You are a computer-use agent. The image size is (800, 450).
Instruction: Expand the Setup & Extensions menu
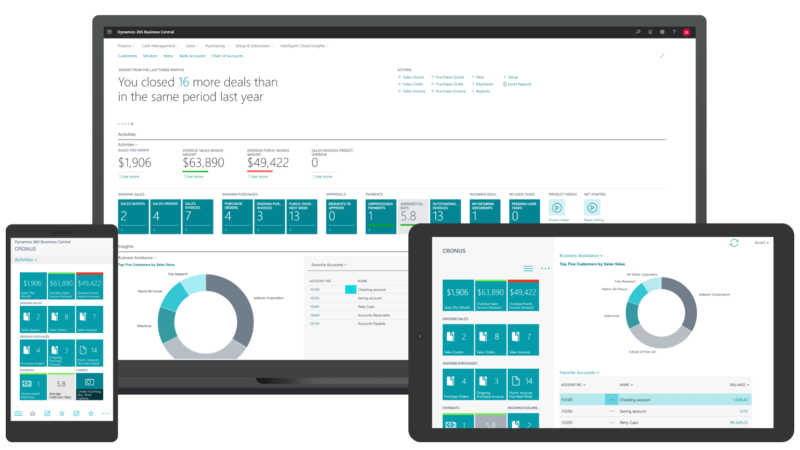254,46
